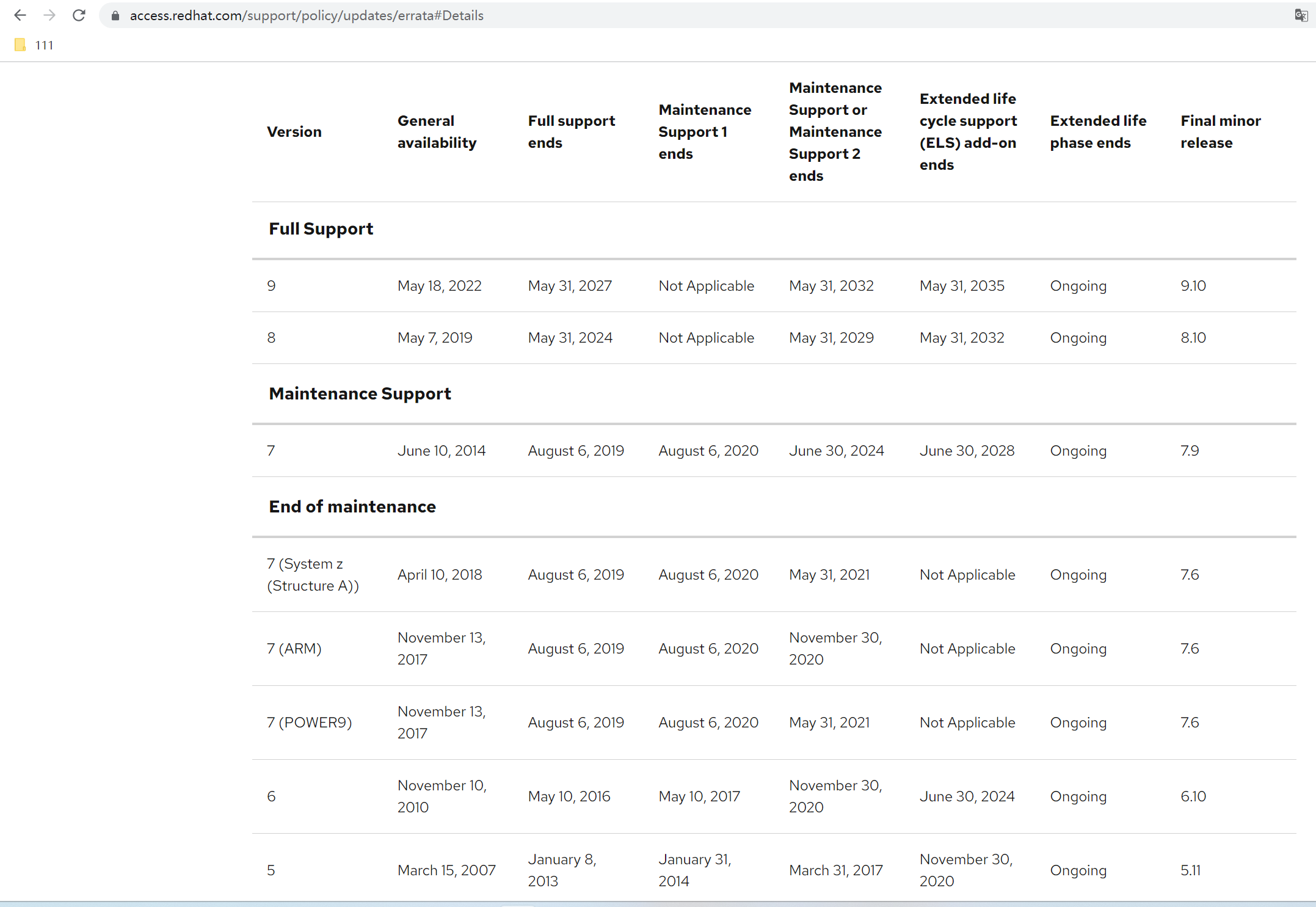Click the General availability column header
The height and width of the screenshot is (907, 1316).
pos(437,132)
